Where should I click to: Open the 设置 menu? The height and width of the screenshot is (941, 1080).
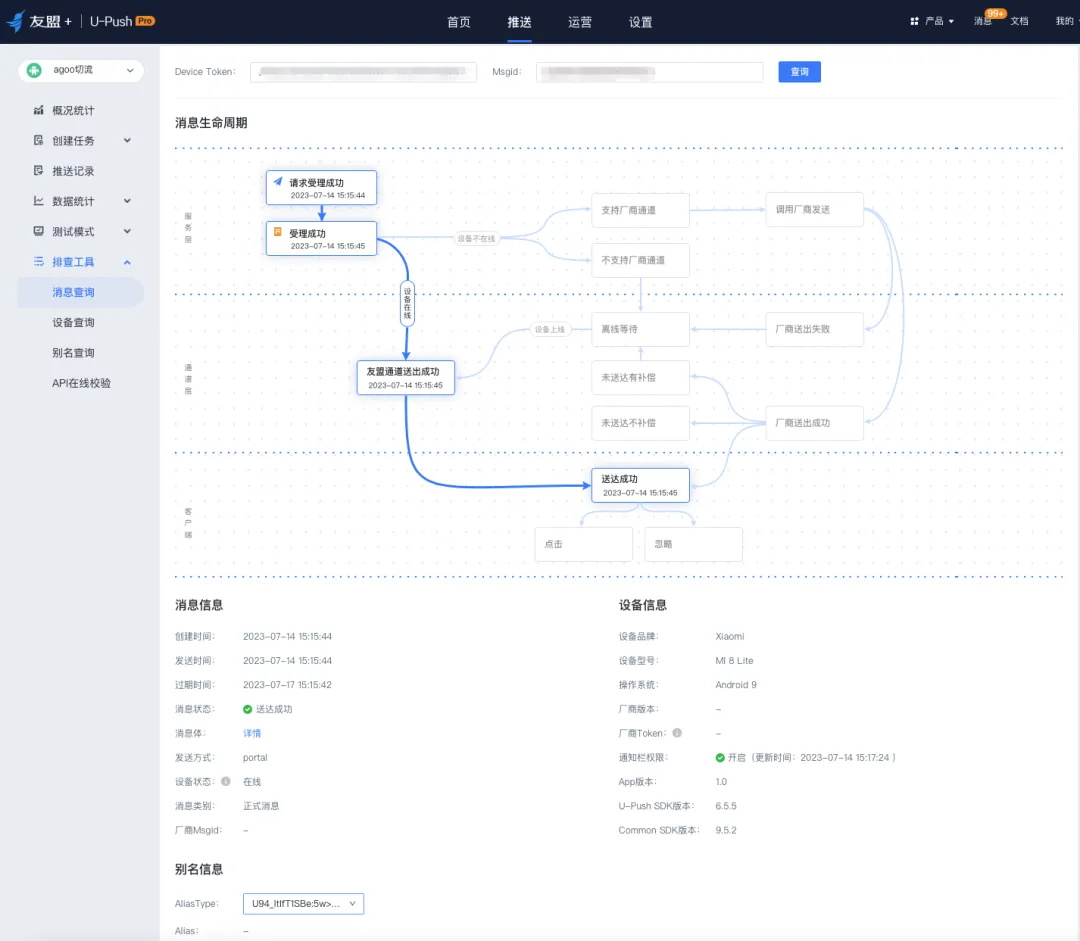point(640,20)
